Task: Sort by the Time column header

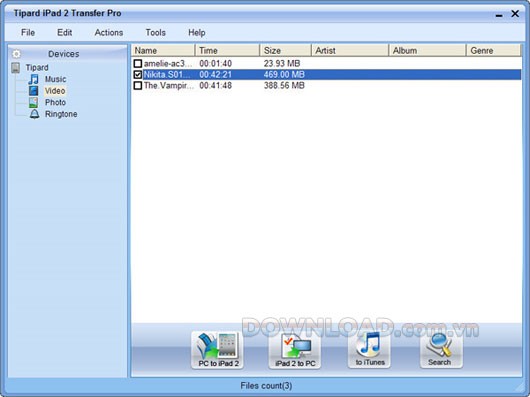Action: pyautogui.click(x=228, y=50)
